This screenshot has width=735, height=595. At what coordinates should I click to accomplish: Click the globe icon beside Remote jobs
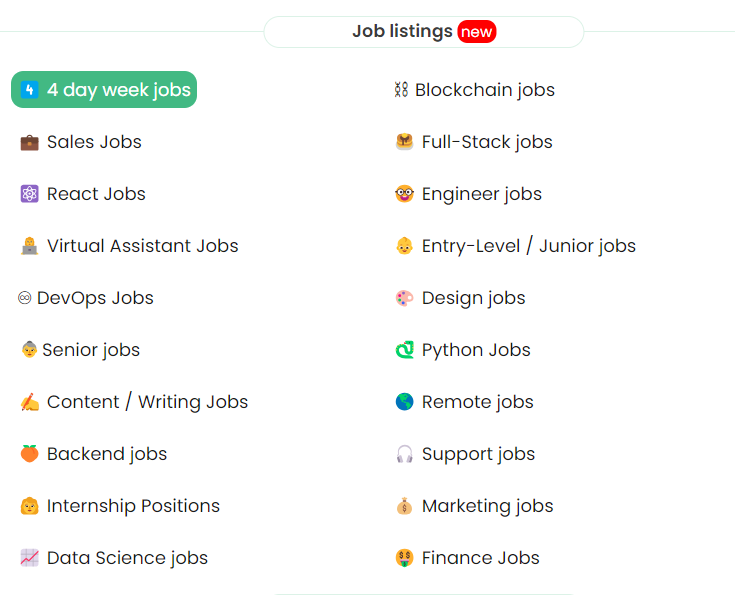[404, 402]
